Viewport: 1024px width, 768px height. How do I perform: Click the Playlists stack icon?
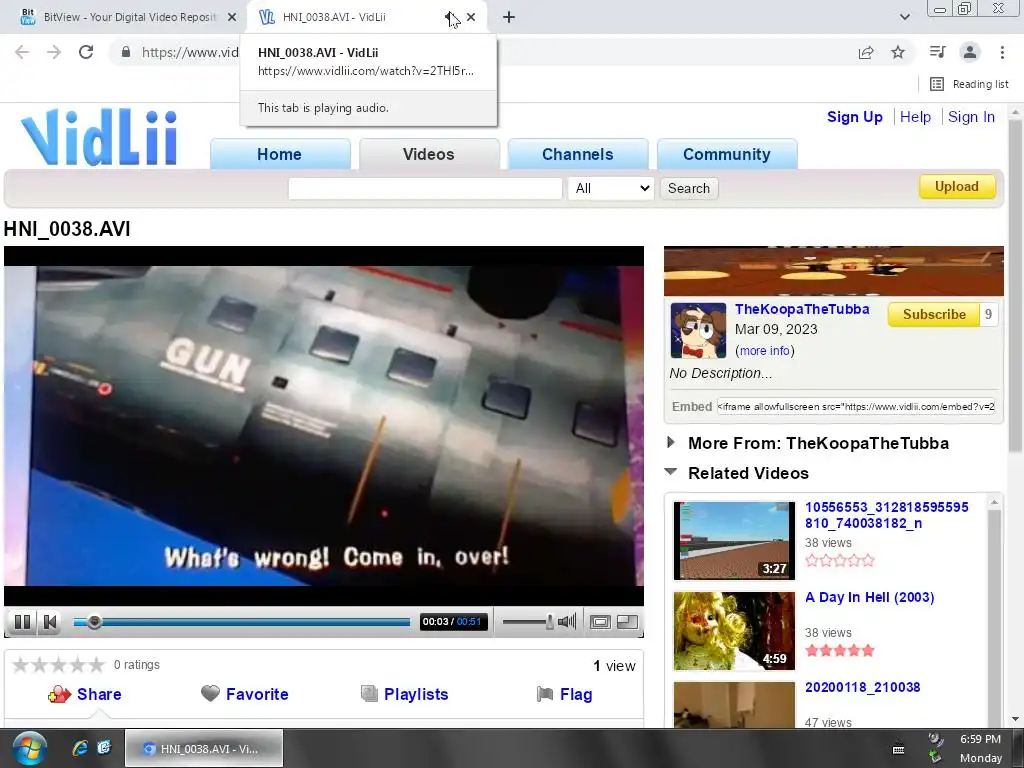click(x=369, y=694)
